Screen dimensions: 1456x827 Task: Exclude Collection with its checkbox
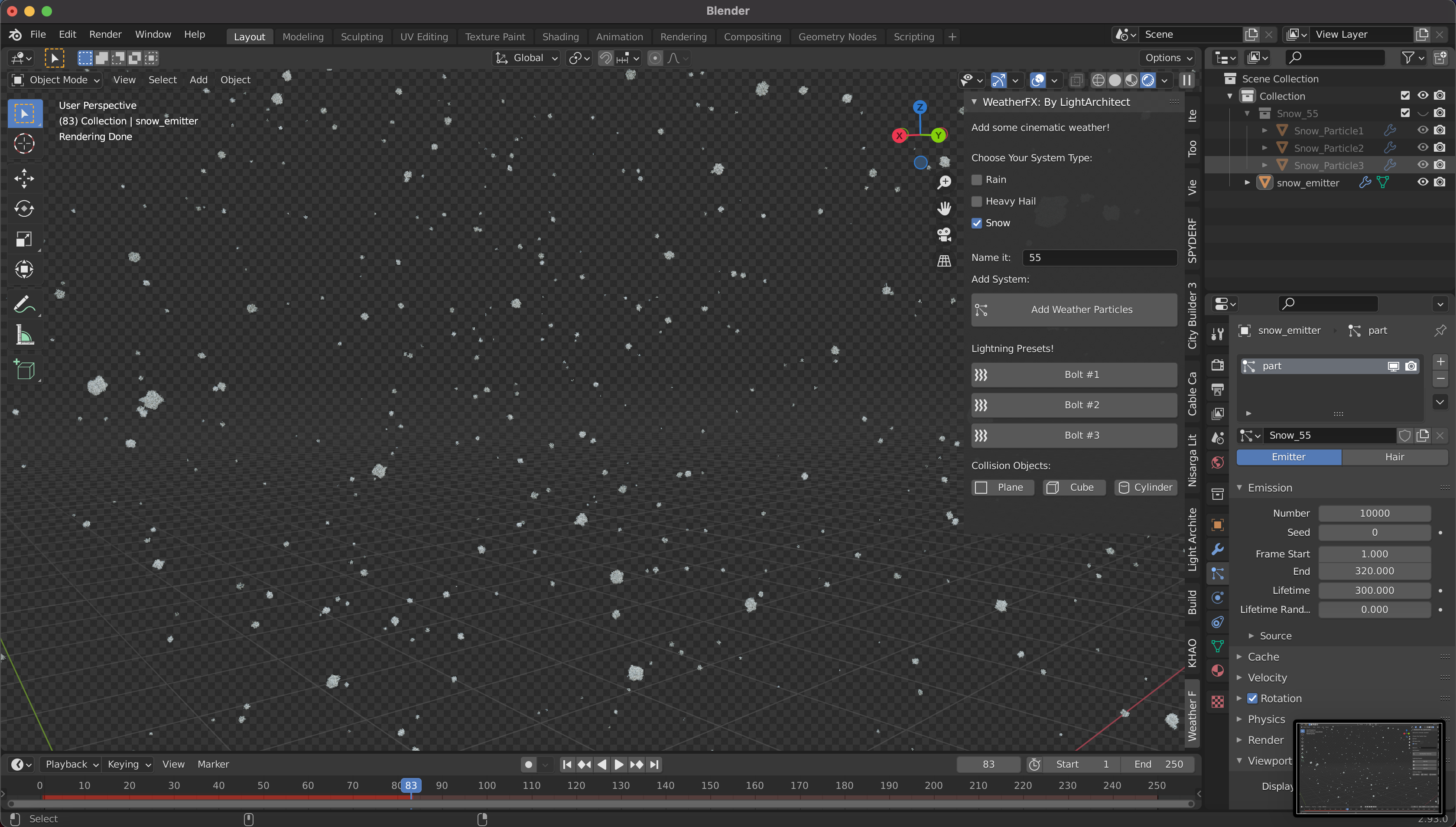pyautogui.click(x=1405, y=95)
